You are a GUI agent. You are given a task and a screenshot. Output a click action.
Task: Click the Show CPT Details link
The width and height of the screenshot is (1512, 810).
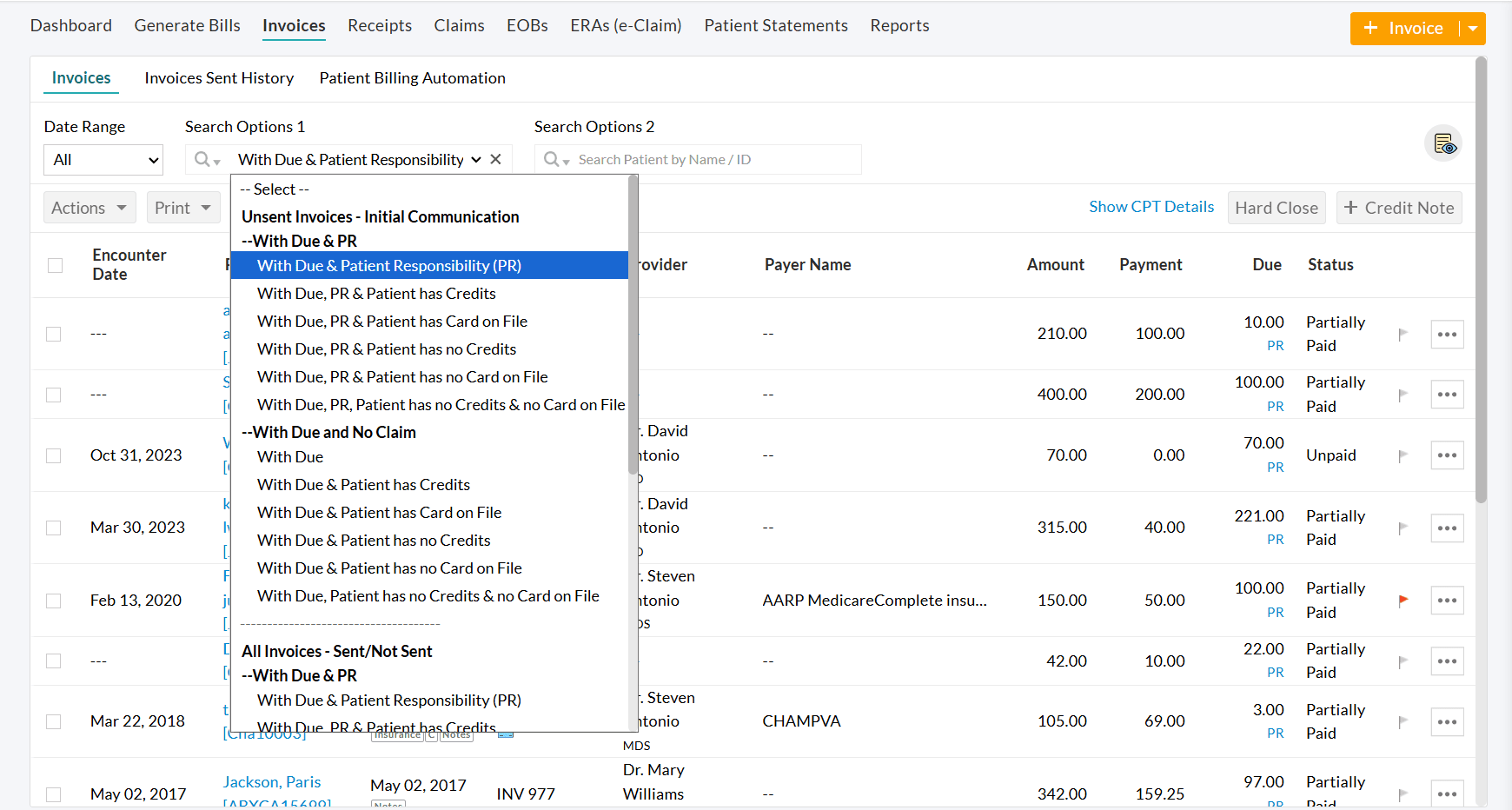(x=1151, y=207)
